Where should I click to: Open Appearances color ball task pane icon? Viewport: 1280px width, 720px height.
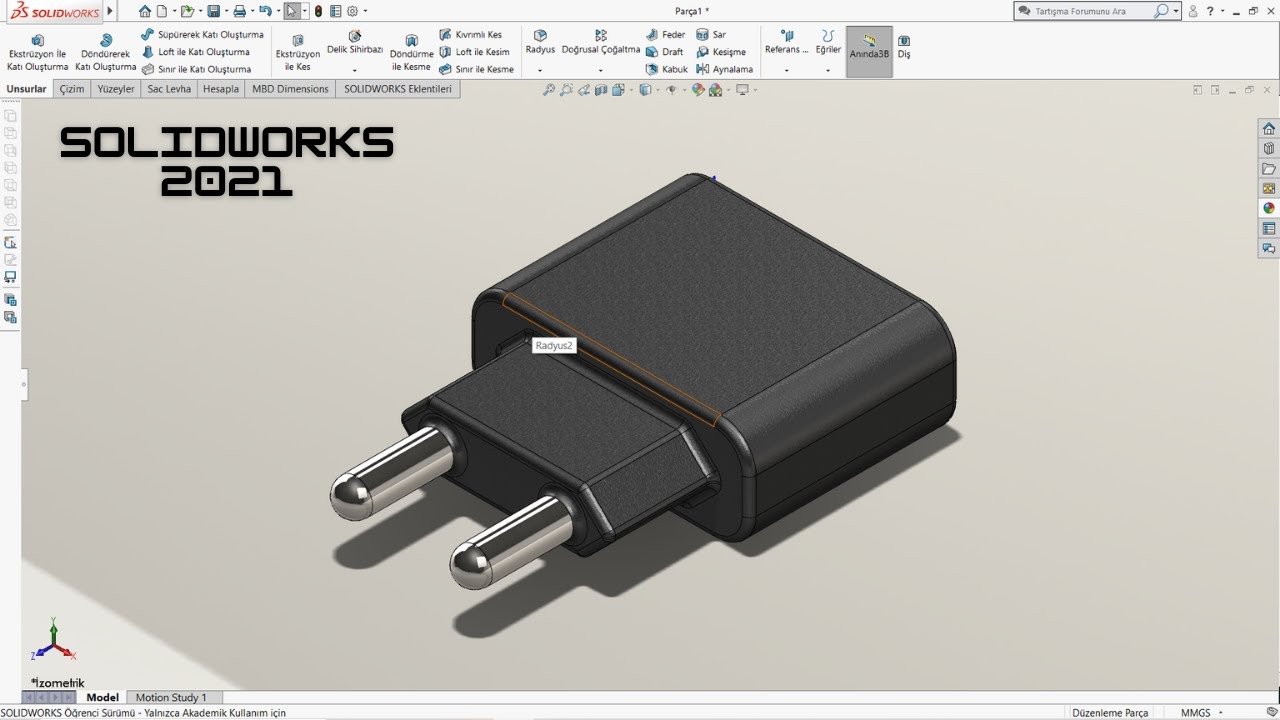click(x=1269, y=208)
